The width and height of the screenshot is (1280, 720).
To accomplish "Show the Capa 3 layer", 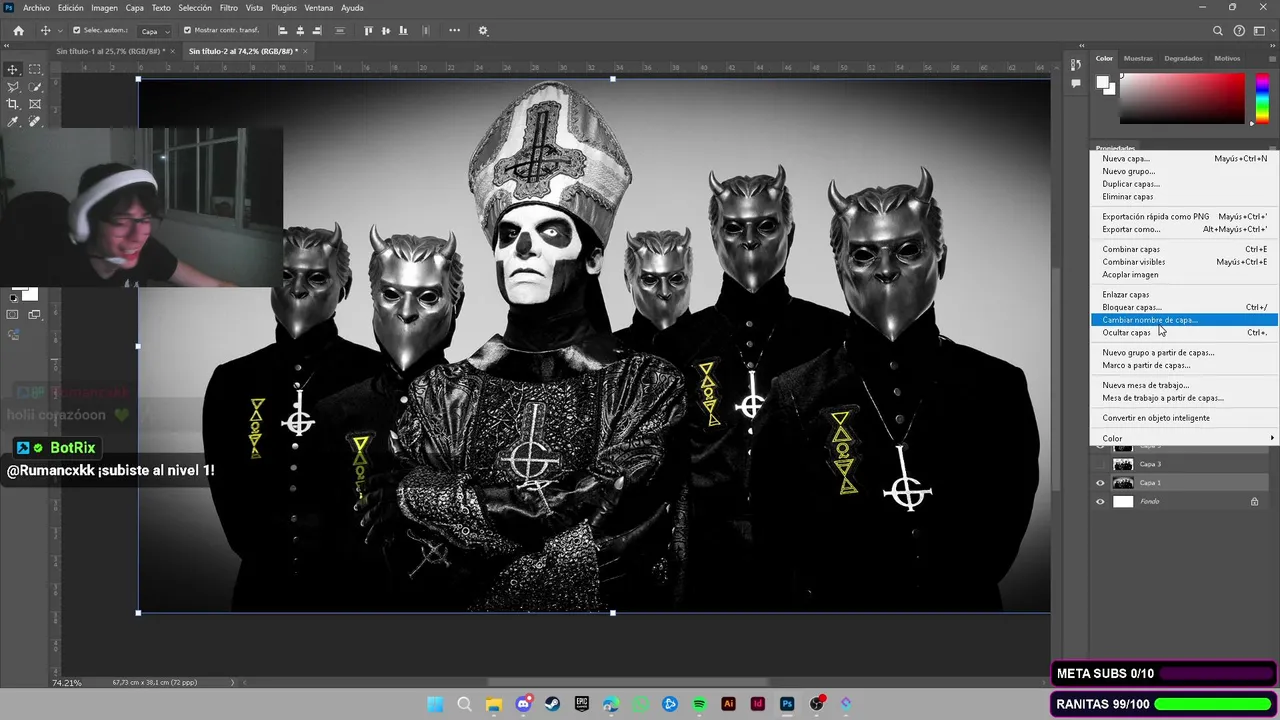I will pyautogui.click(x=1101, y=464).
